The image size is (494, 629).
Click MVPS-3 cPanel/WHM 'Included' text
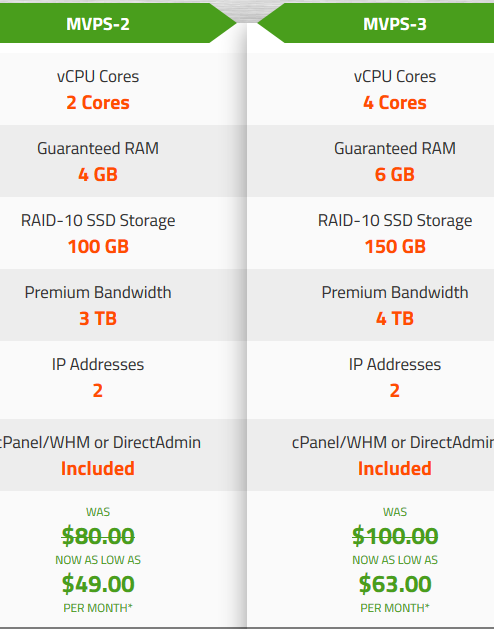coord(395,469)
